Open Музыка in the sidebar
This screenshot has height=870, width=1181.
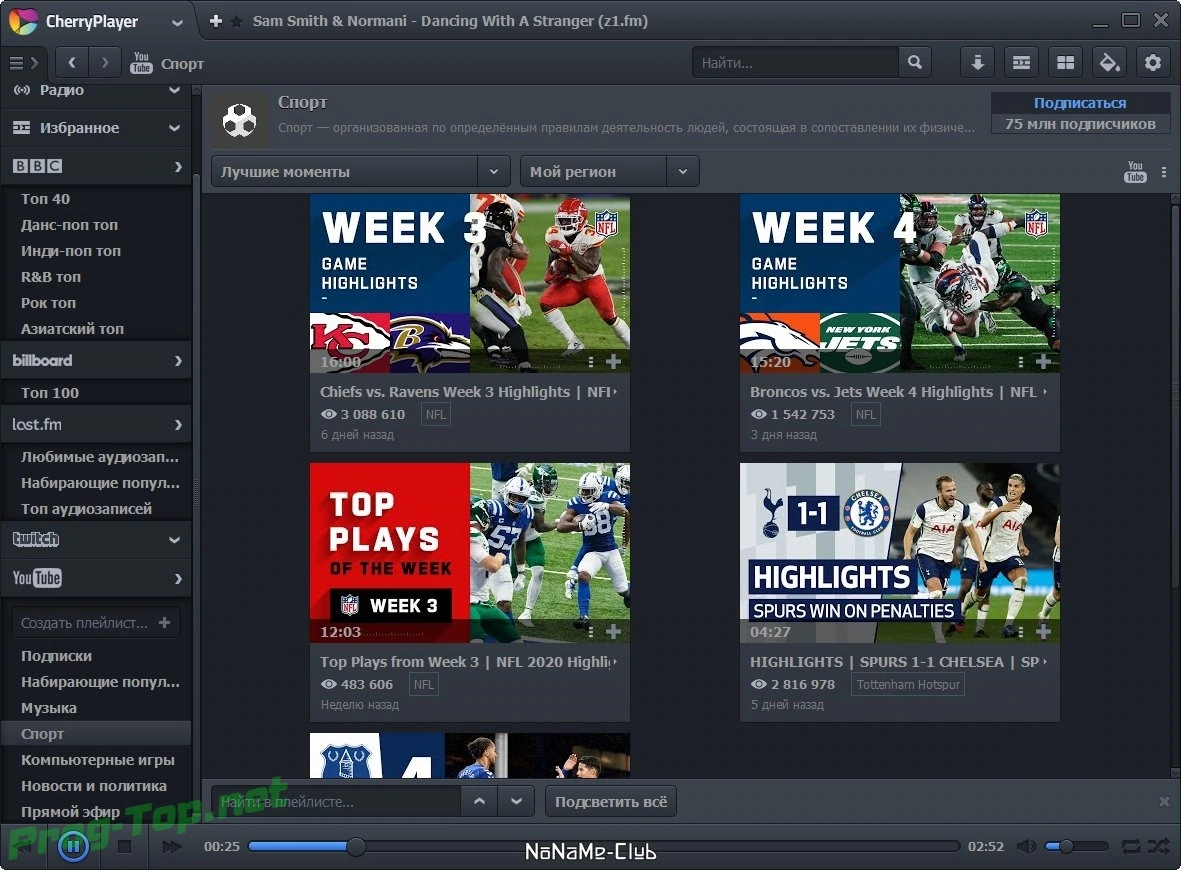coord(49,708)
